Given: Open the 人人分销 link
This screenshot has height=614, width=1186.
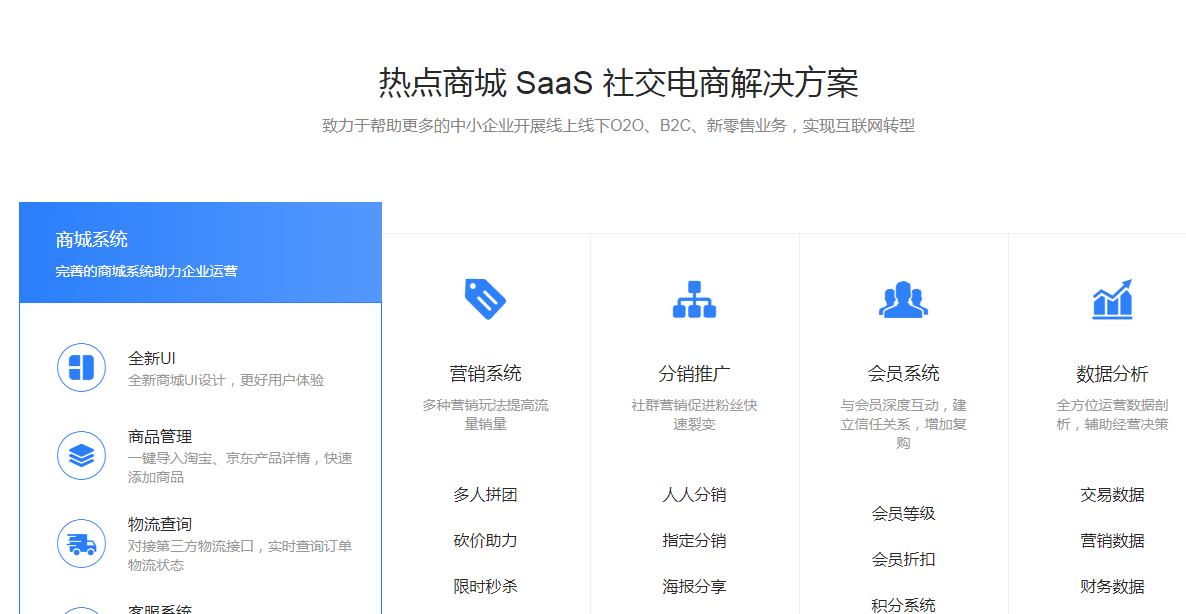Looking at the screenshot, I should [694, 495].
